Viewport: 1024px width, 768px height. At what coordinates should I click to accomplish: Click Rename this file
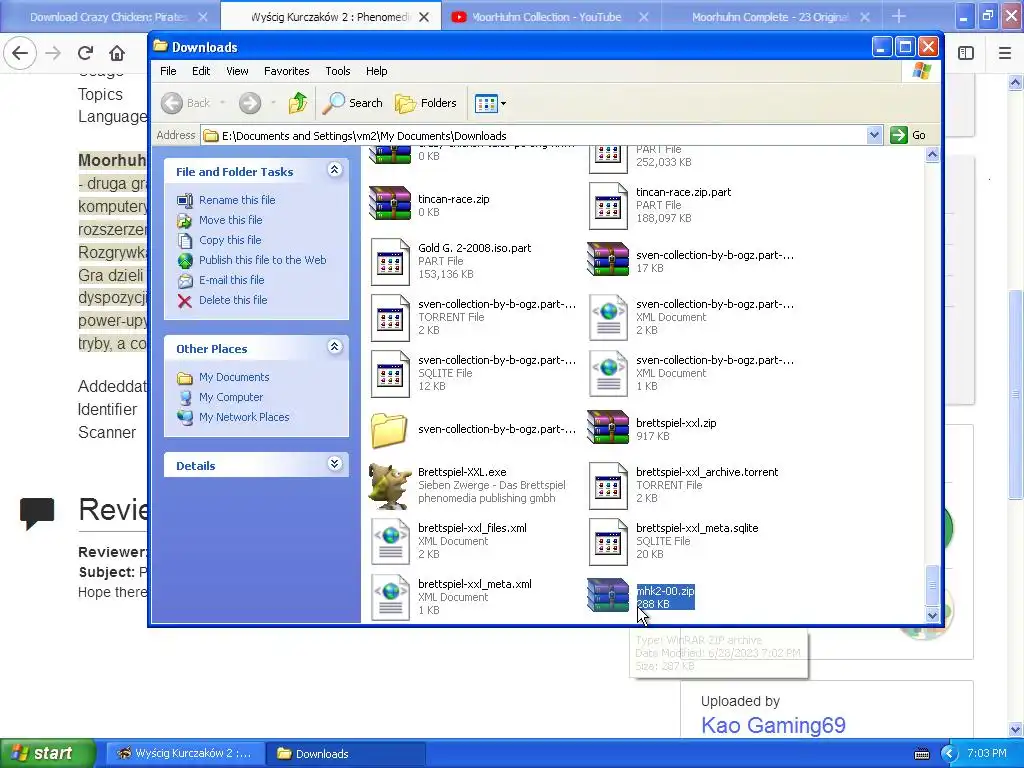pos(237,200)
